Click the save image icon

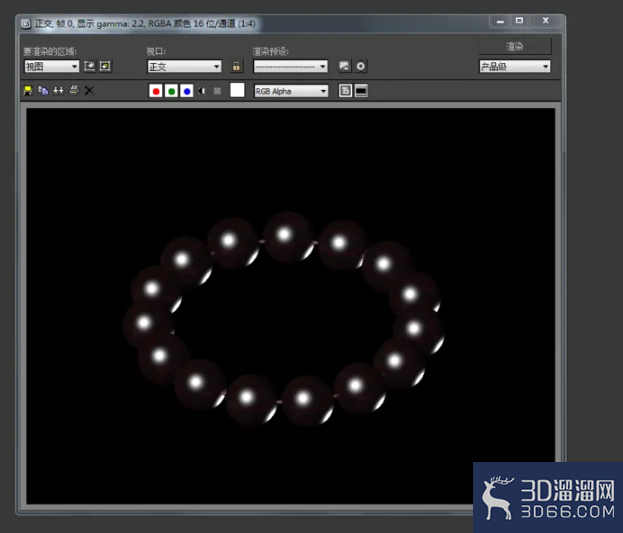tap(28, 91)
